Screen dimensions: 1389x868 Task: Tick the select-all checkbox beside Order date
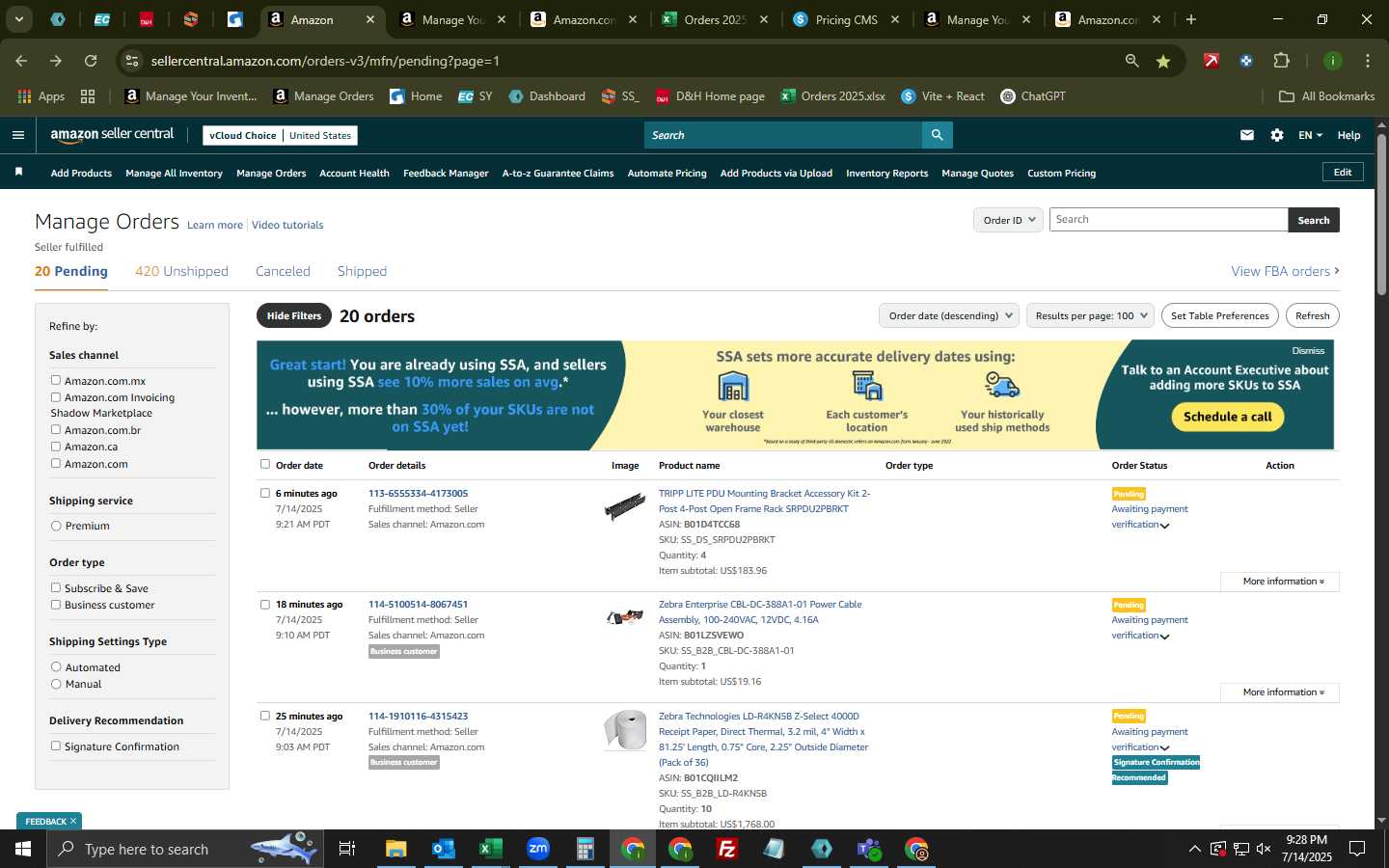[265, 464]
